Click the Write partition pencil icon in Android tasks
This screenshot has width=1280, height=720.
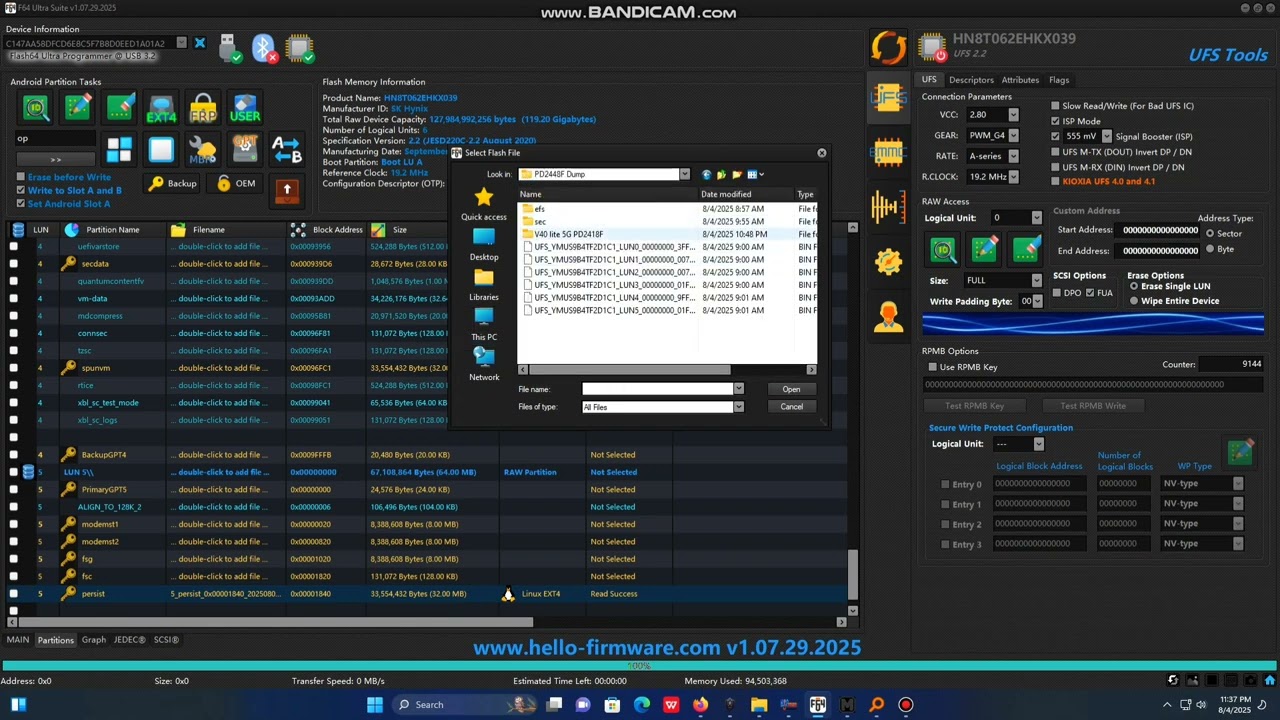coord(78,108)
